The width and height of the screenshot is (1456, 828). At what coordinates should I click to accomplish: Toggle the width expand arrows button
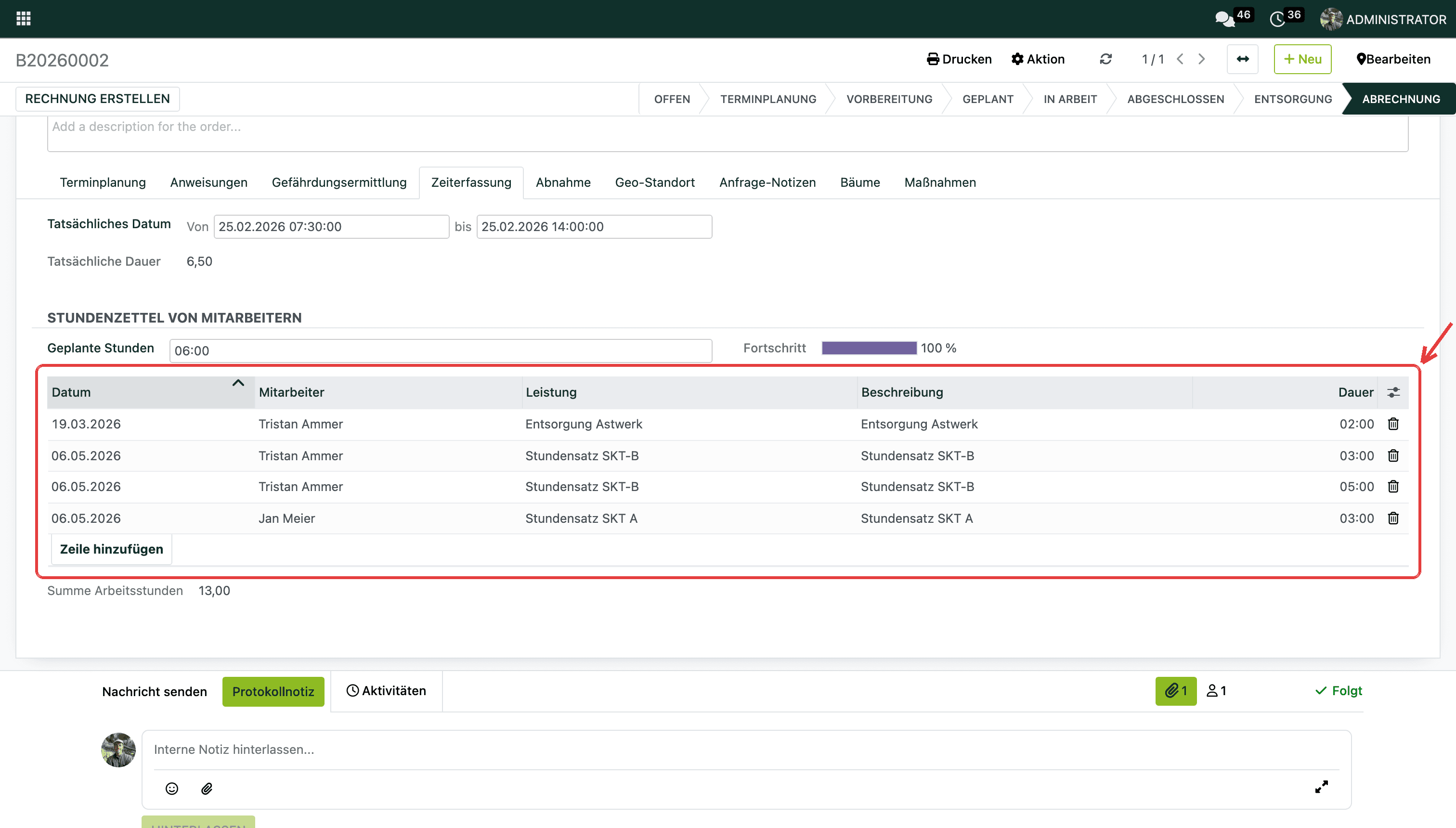(1243, 59)
